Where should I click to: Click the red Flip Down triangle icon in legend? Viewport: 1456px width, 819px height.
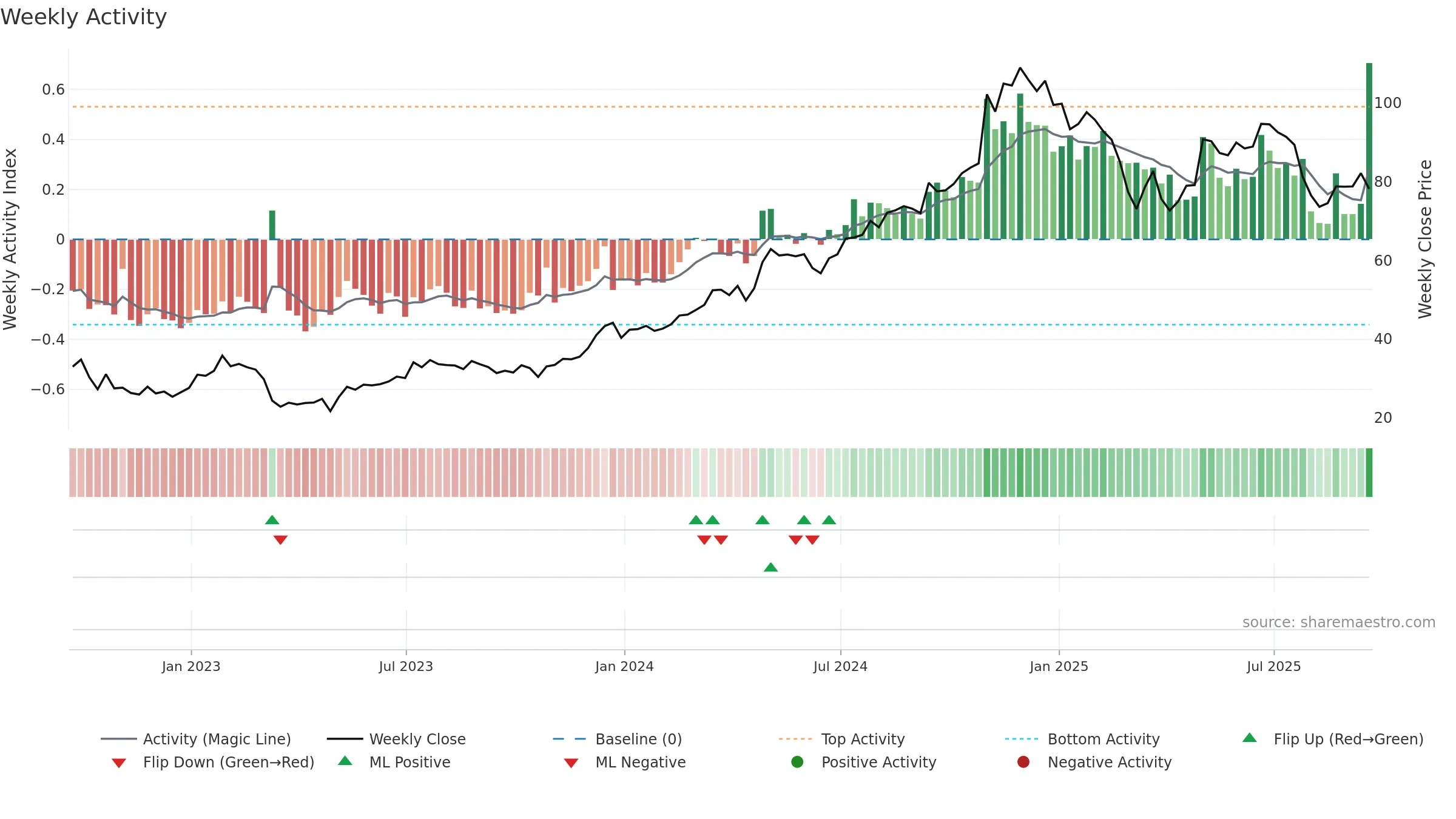(x=119, y=763)
